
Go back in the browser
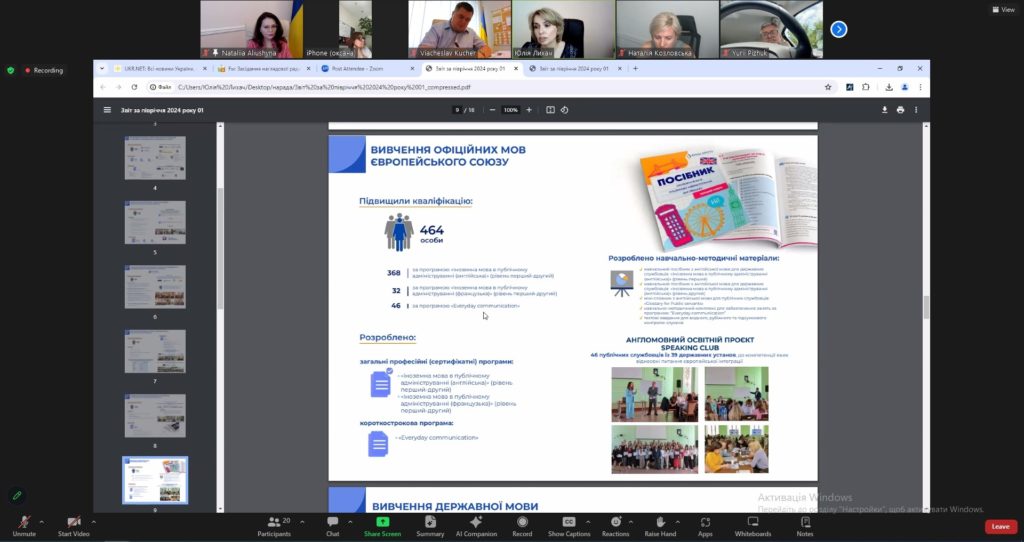(x=103, y=87)
